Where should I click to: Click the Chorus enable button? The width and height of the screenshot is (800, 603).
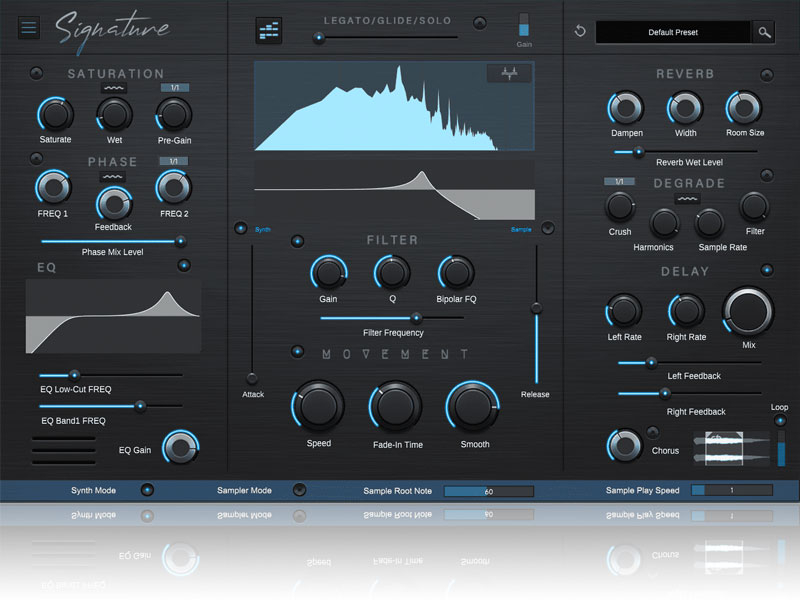pyautogui.click(x=652, y=432)
